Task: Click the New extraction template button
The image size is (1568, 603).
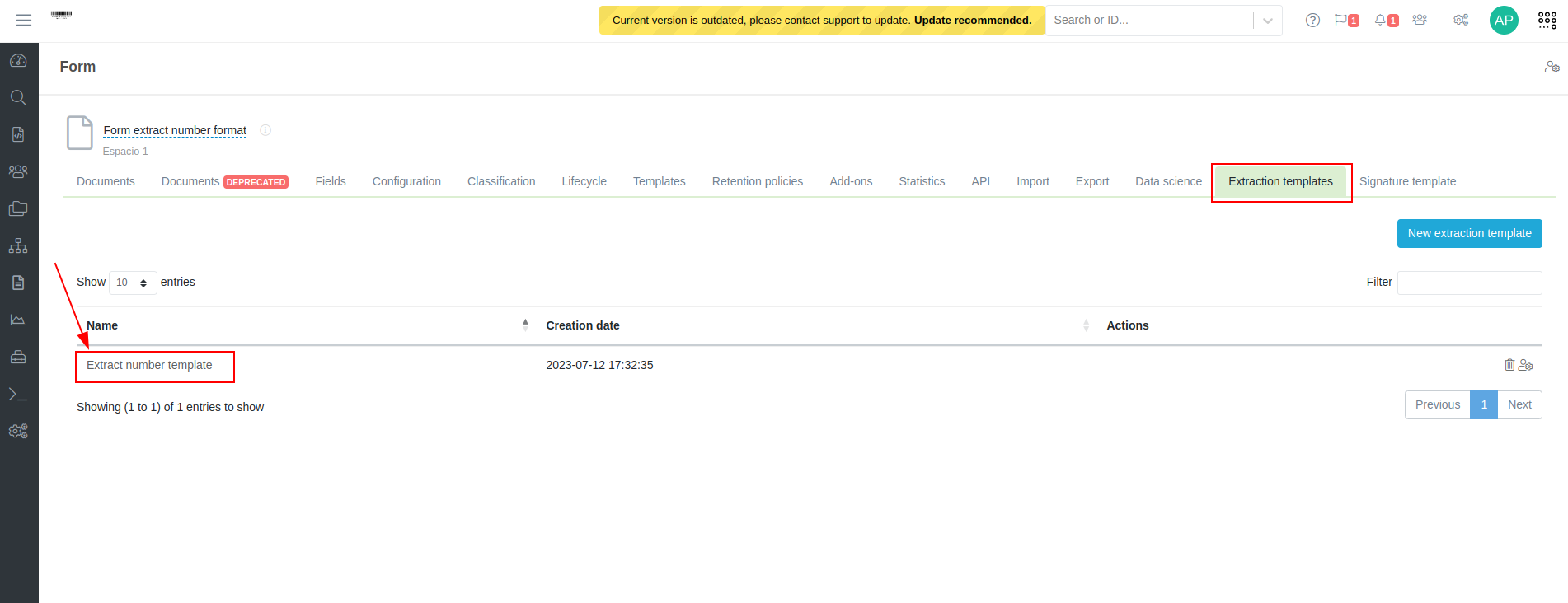Action: [x=1469, y=233]
